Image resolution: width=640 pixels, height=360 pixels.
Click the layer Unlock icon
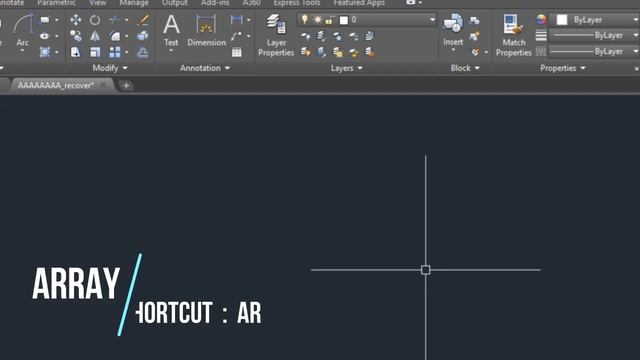[x=353, y=52]
